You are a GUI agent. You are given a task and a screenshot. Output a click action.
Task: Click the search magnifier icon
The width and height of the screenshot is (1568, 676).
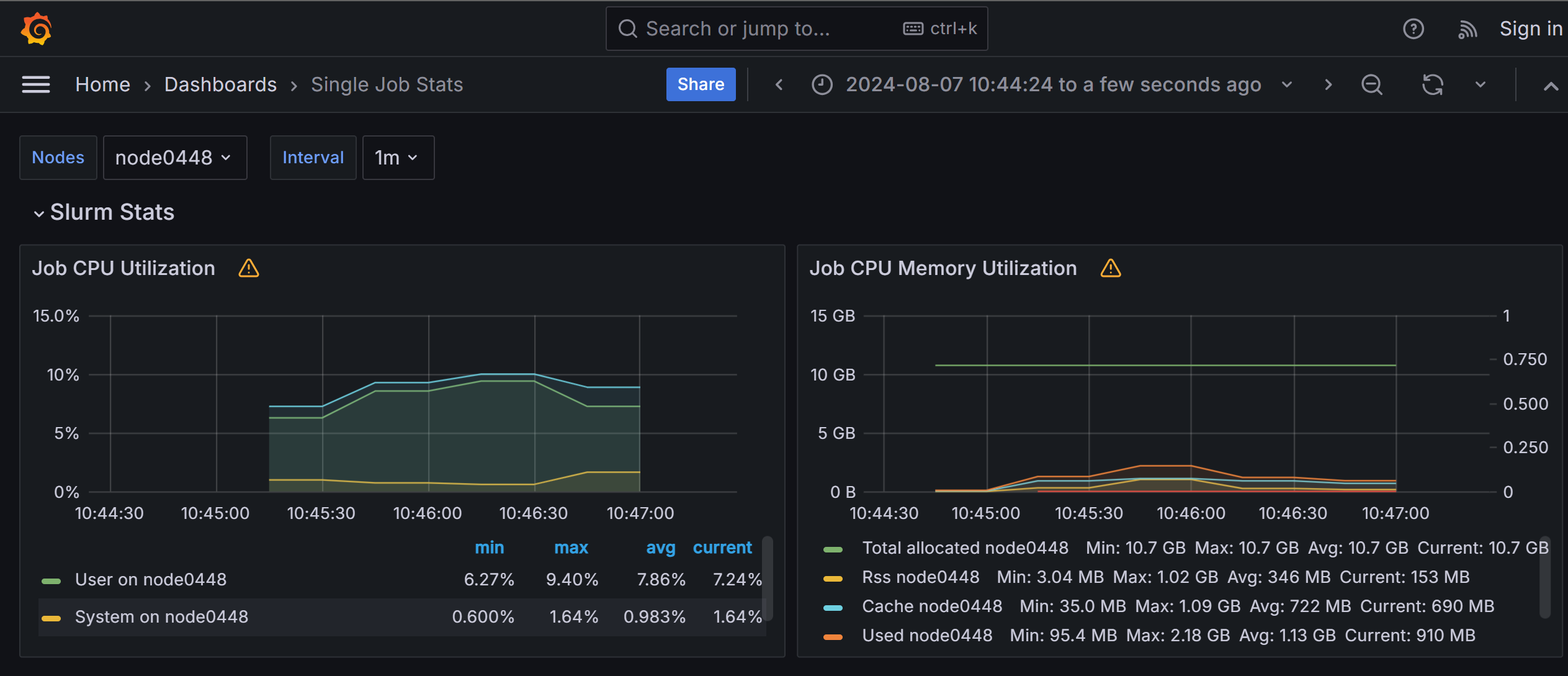[x=628, y=29]
